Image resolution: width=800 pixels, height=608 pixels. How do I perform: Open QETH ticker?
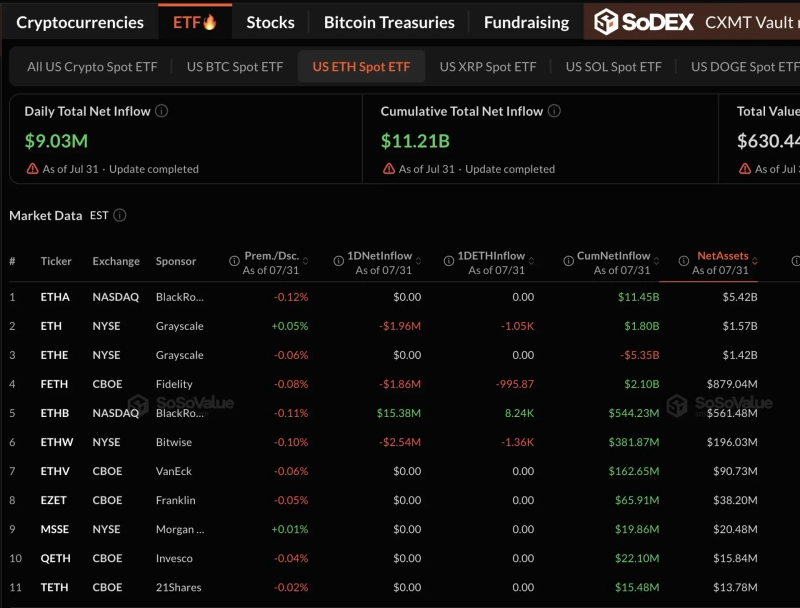coord(56,559)
